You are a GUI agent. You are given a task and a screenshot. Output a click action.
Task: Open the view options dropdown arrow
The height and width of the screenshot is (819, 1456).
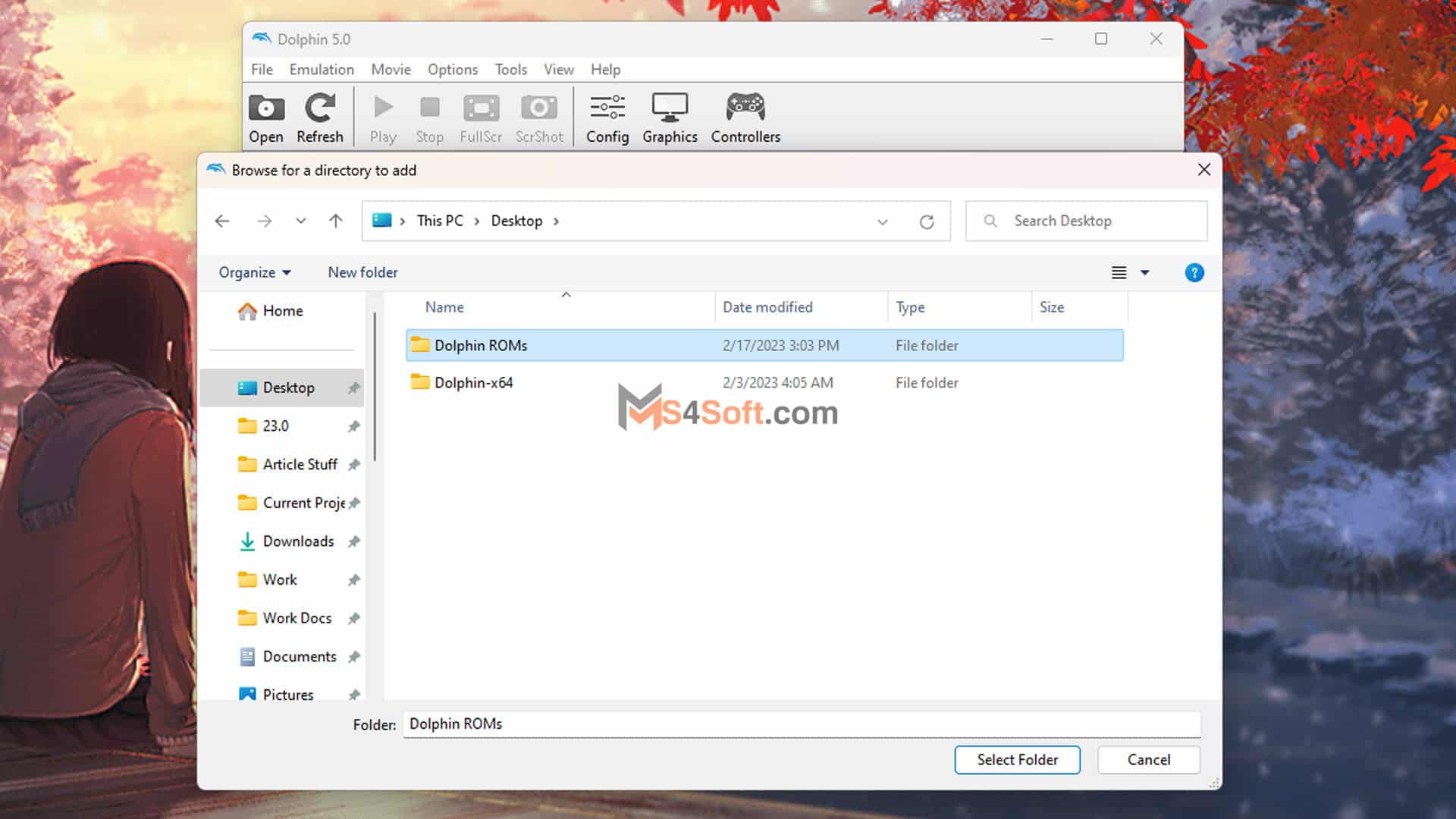pos(1144,272)
